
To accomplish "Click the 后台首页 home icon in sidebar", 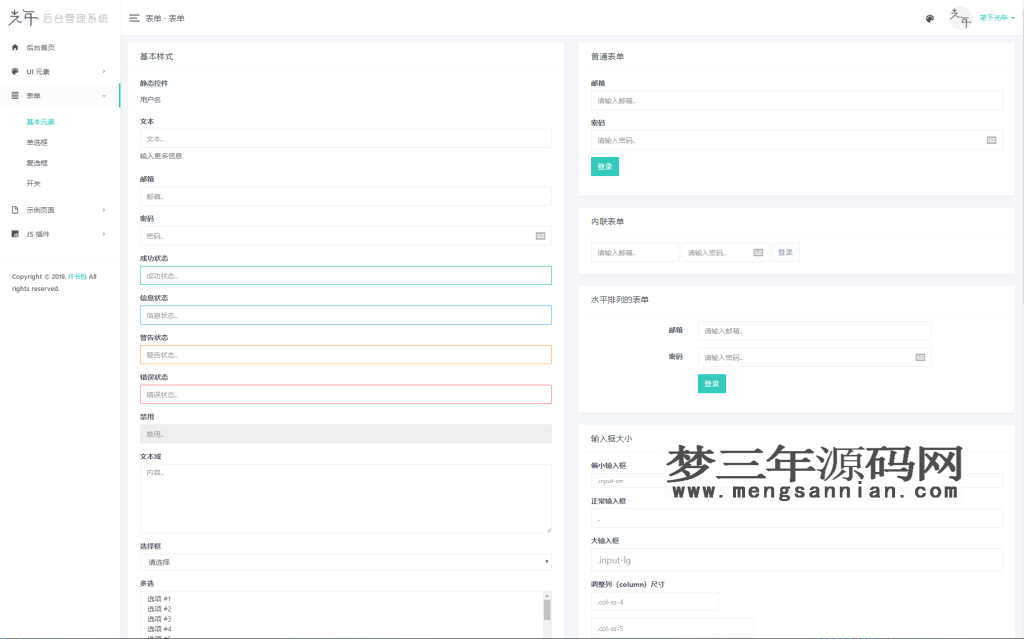I will click(x=14, y=46).
